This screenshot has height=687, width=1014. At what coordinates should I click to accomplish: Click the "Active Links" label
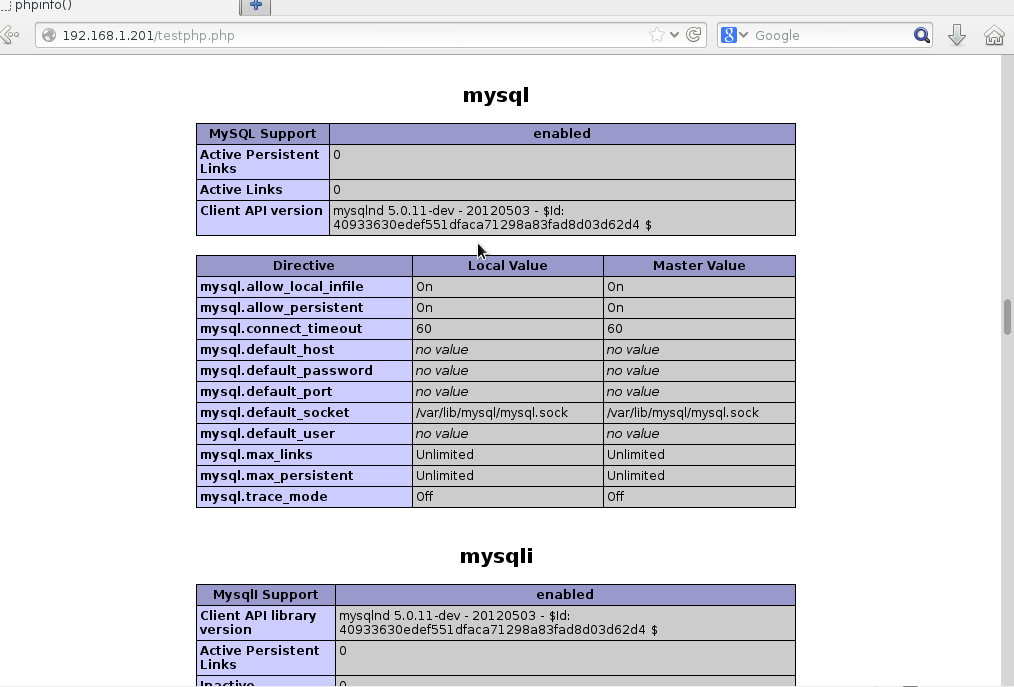pyautogui.click(x=263, y=190)
